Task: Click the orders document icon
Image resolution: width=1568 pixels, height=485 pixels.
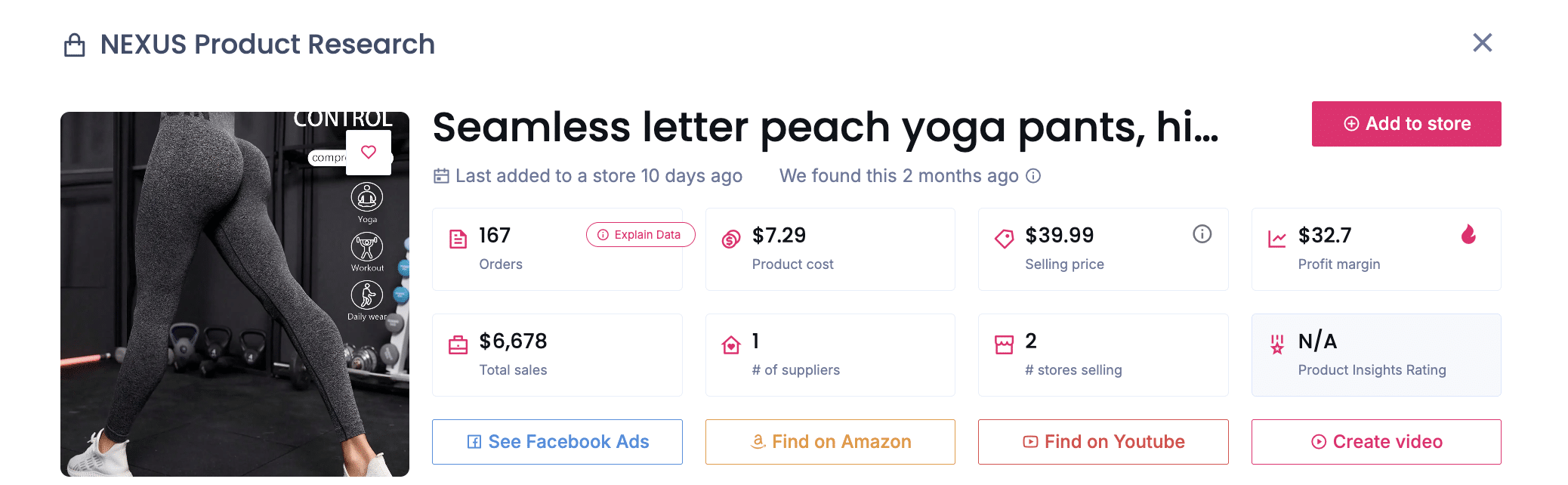Action: pyautogui.click(x=458, y=239)
